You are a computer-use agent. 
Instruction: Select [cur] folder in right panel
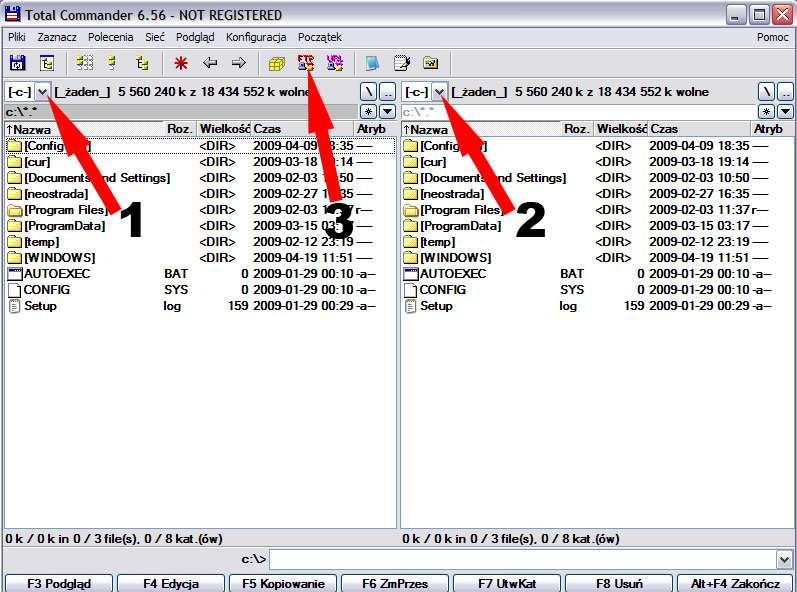pos(597,162)
